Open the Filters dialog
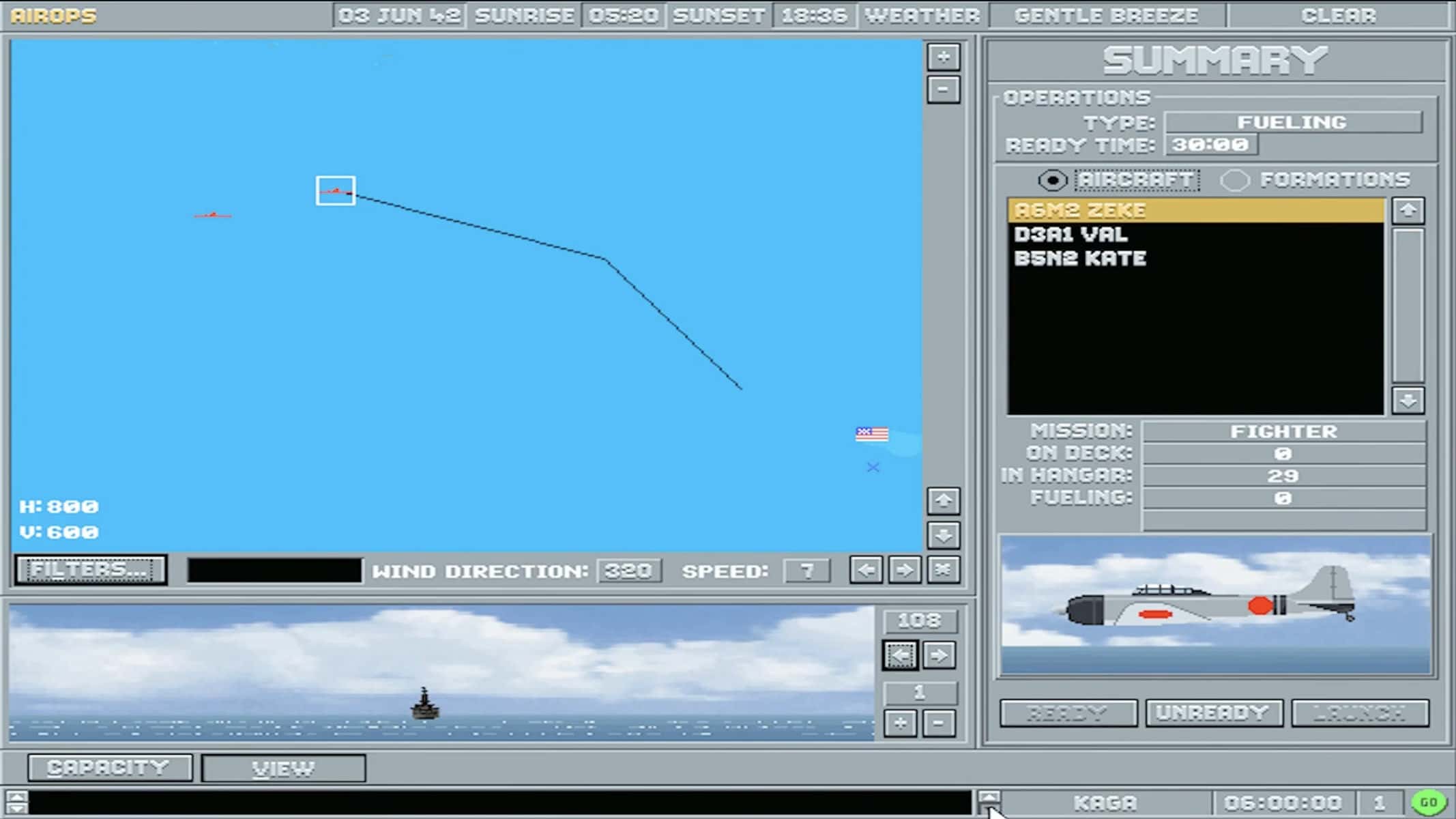 point(91,570)
